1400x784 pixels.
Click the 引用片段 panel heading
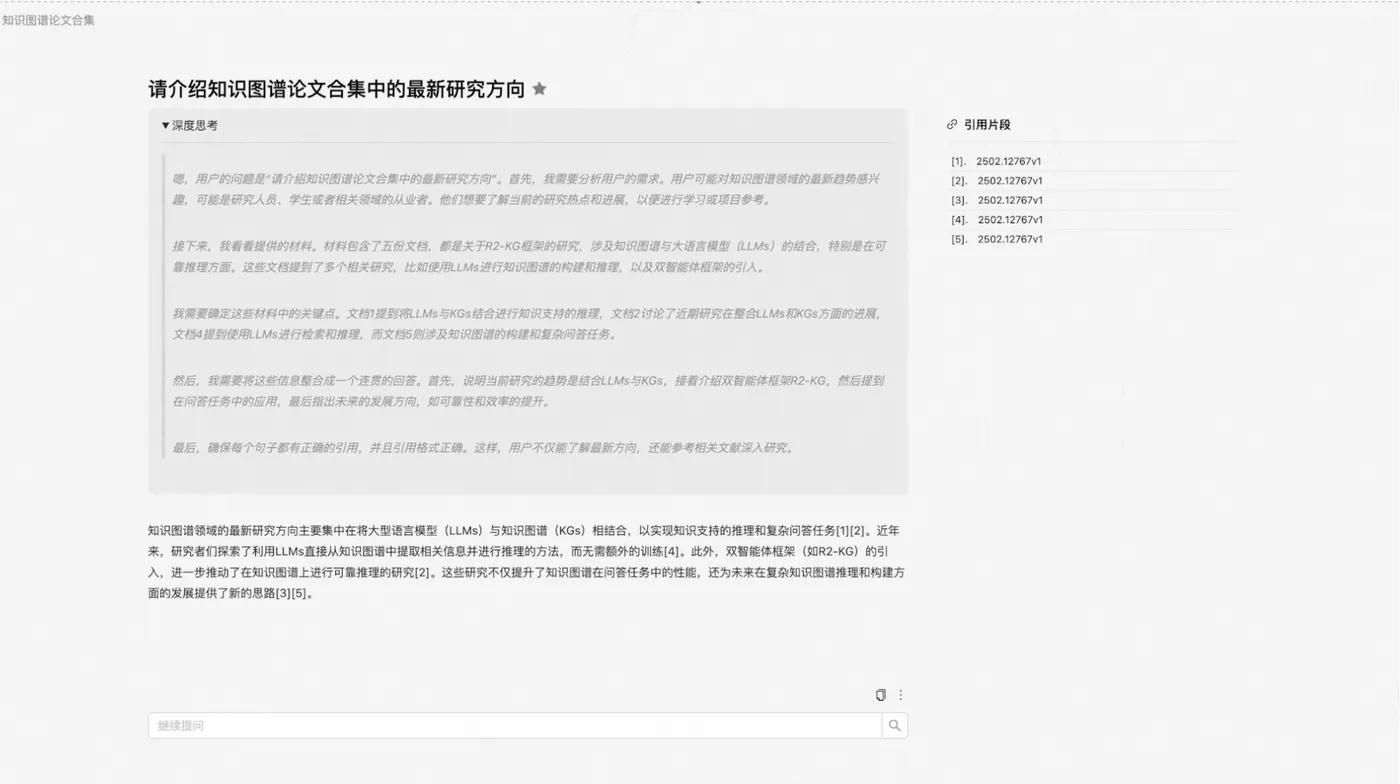click(987, 125)
